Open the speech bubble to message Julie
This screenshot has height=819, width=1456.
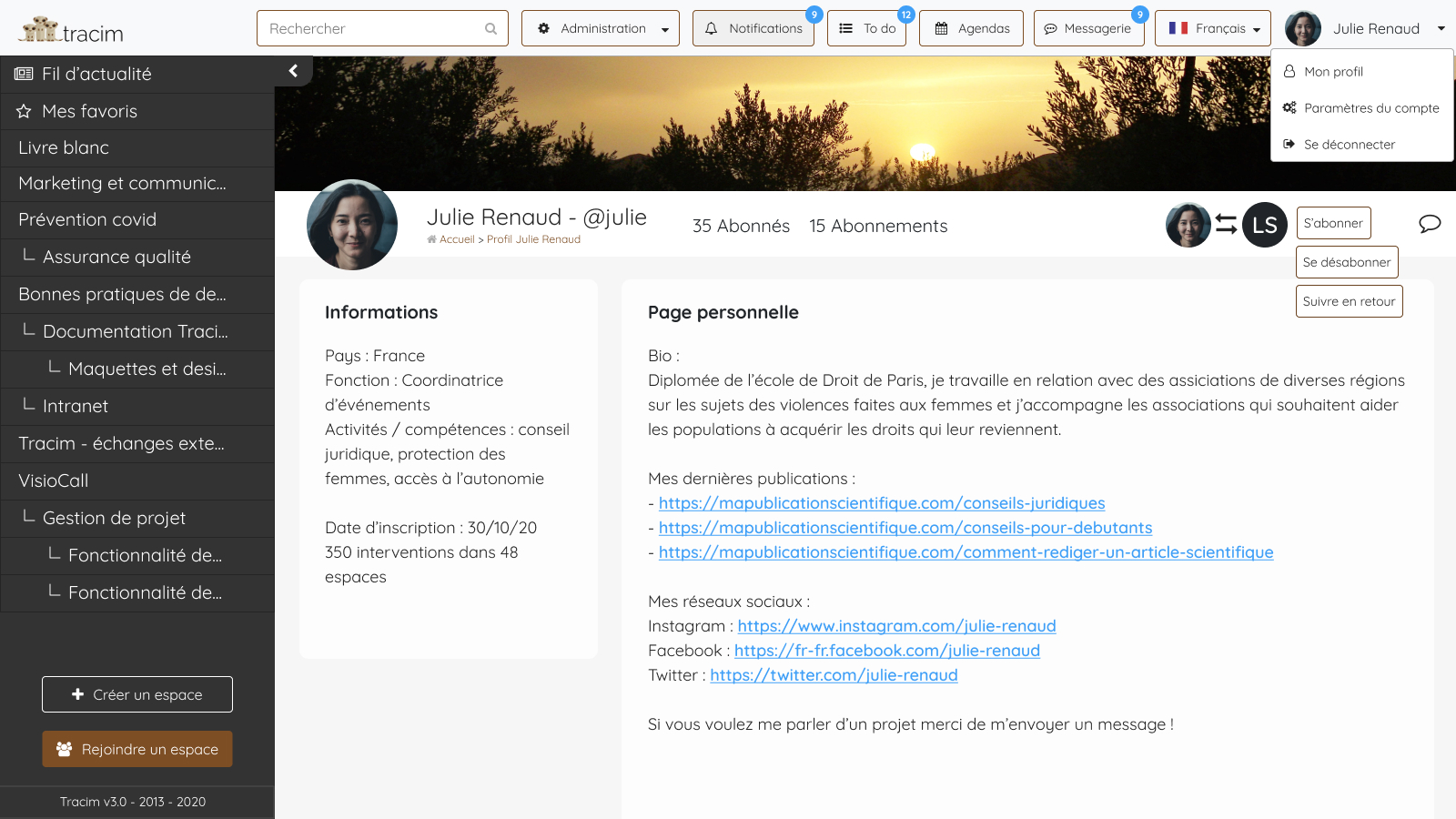pos(1430,223)
